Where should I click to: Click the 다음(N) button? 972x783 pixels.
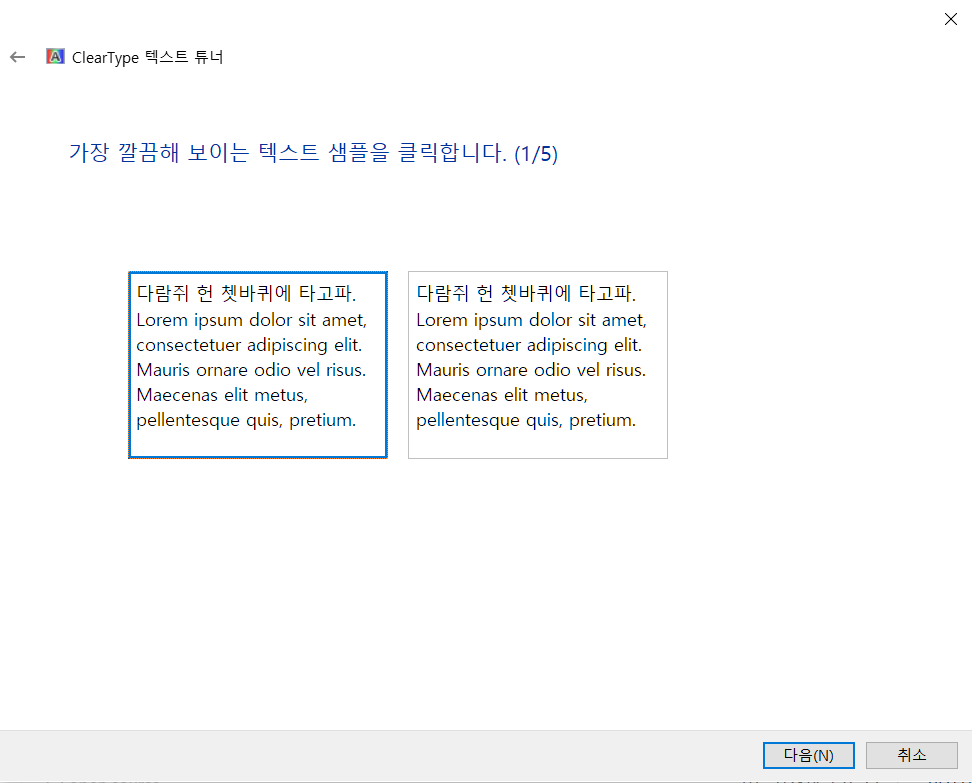[808, 755]
